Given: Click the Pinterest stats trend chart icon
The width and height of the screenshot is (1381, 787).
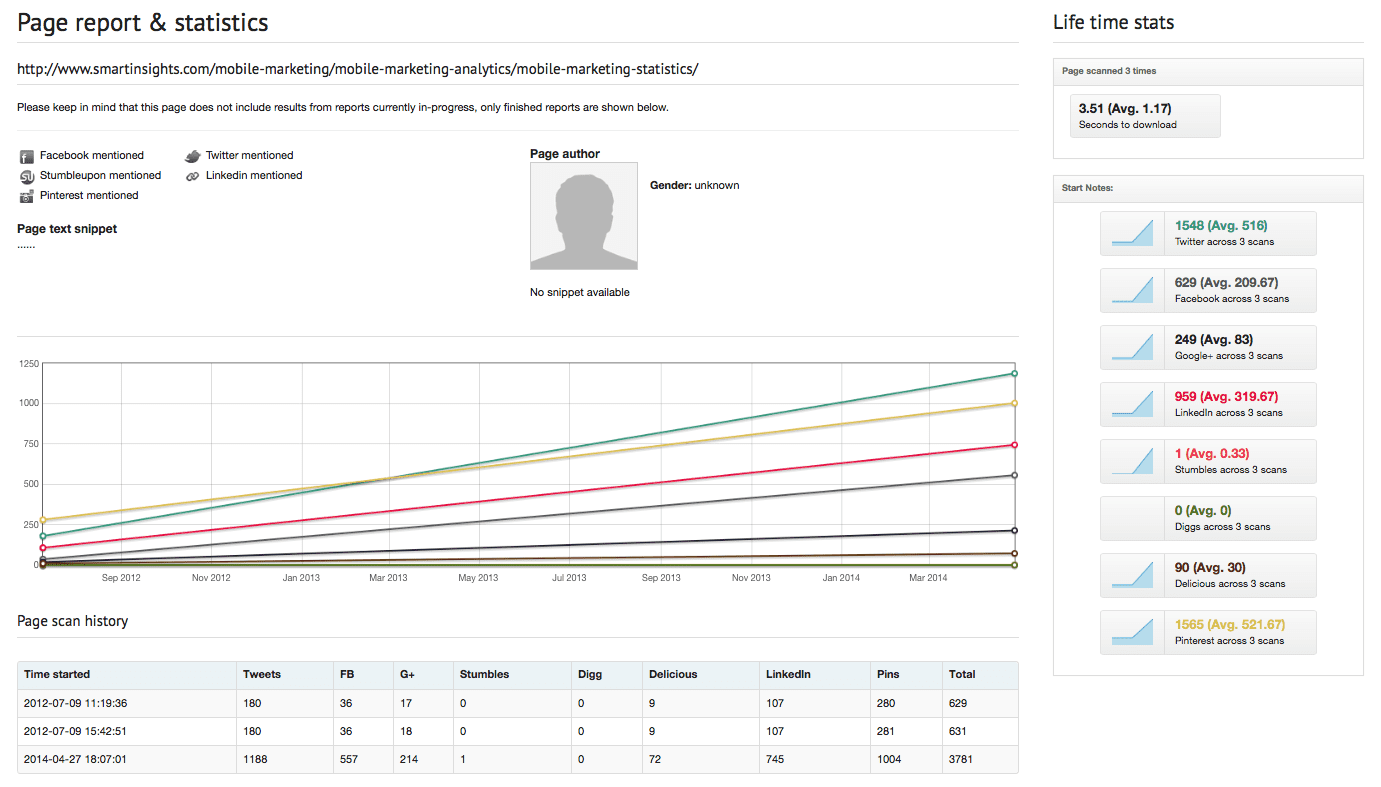Looking at the screenshot, I should [x=1133, y=632].
